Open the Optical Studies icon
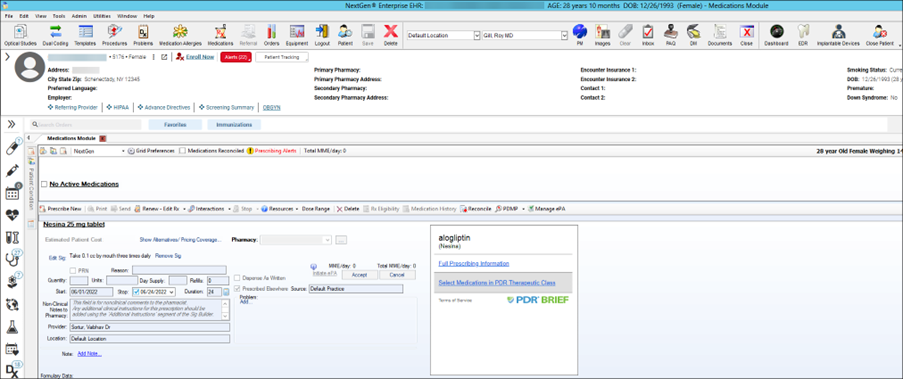Image resolution: width=903 pixels, height=379 pixels. coord(20,35)
